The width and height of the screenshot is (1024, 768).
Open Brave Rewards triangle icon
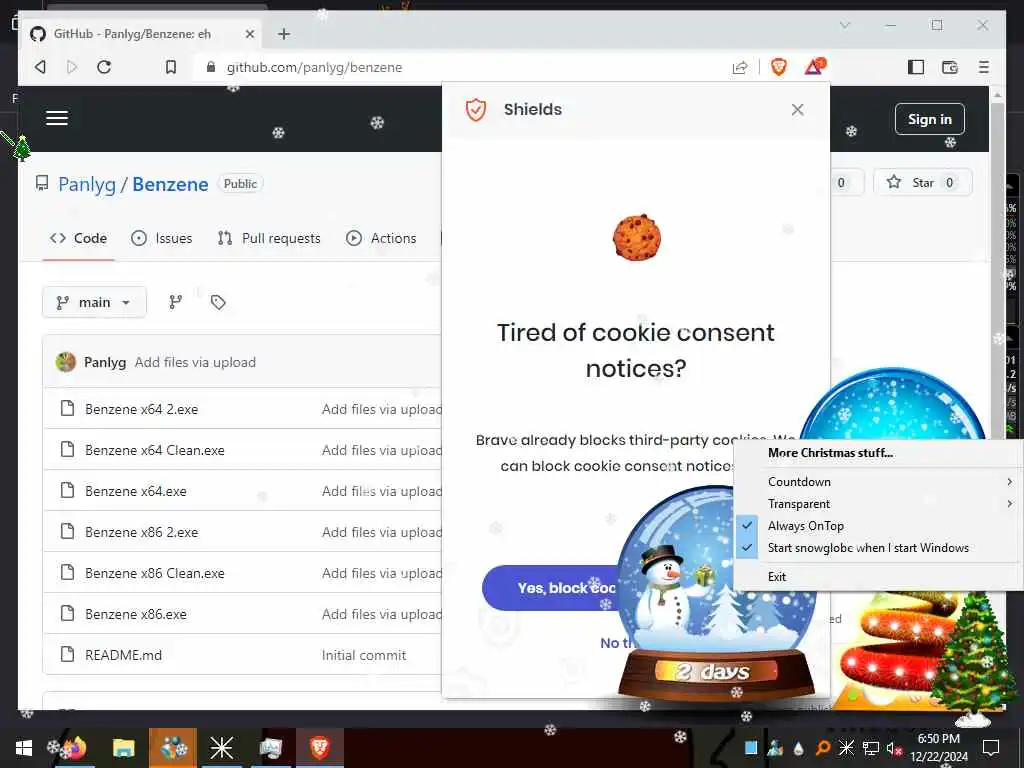click(x=814, y=66)
